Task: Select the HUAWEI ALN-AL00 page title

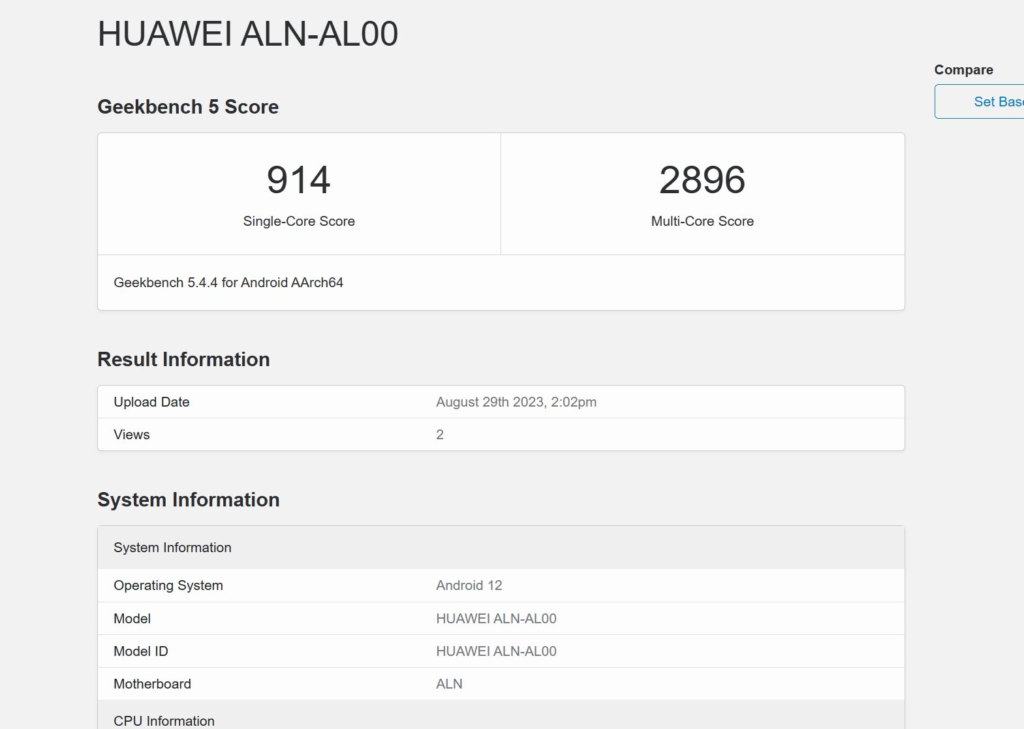Action: click(248, 34)
